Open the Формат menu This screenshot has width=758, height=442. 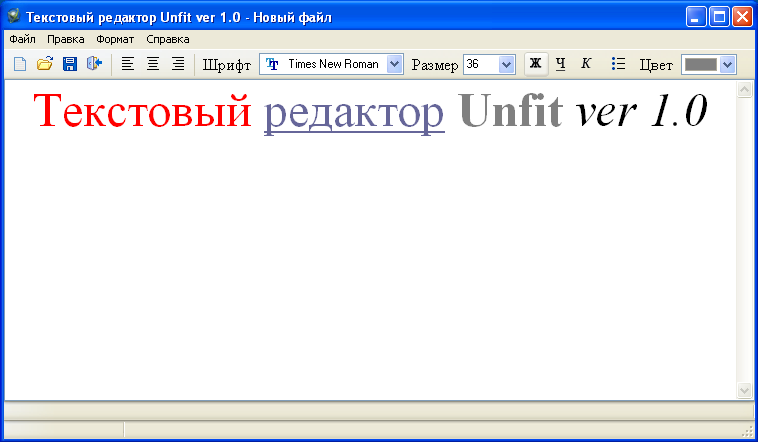coord(115,39)
